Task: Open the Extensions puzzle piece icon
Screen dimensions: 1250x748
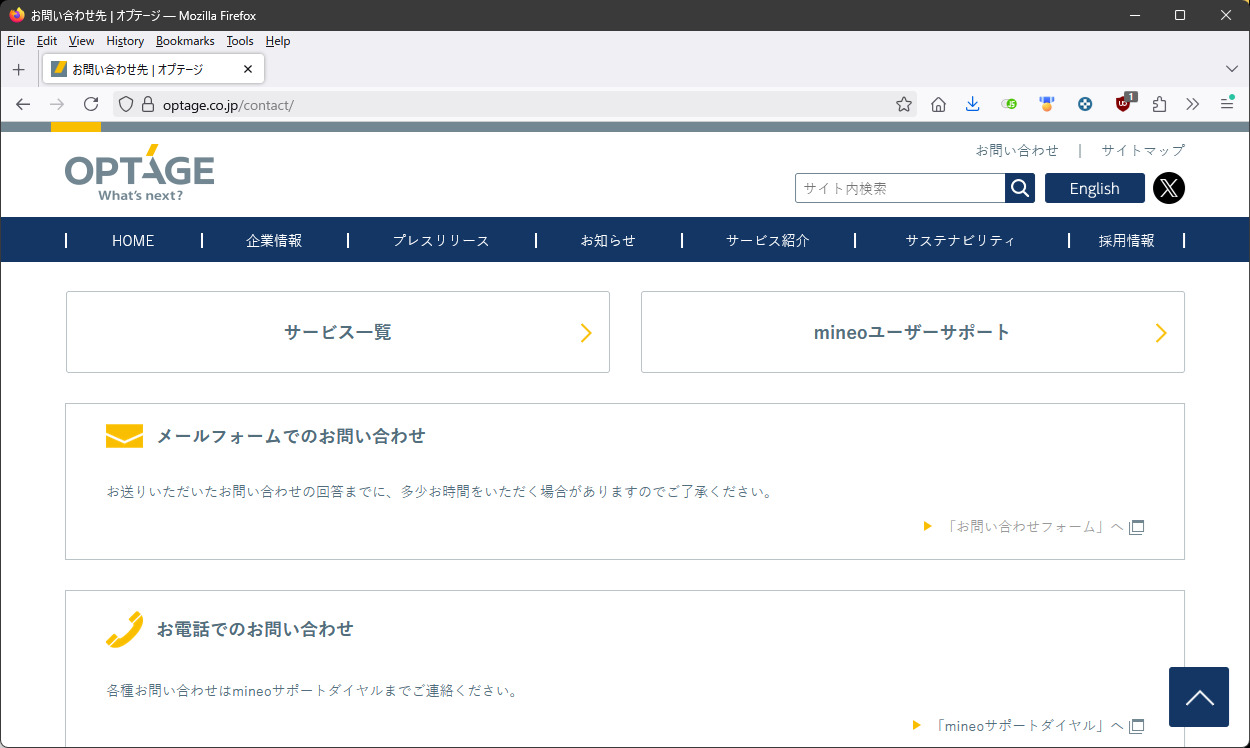Action: (x=1159, y=104)
